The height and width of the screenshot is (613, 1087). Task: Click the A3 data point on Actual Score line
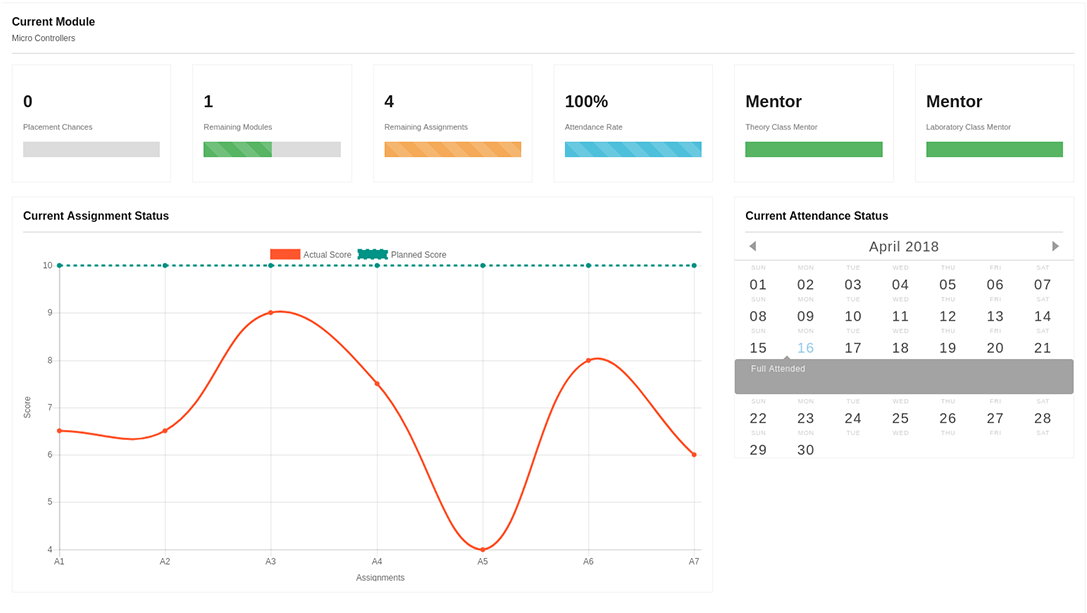[x=270, y=313]
